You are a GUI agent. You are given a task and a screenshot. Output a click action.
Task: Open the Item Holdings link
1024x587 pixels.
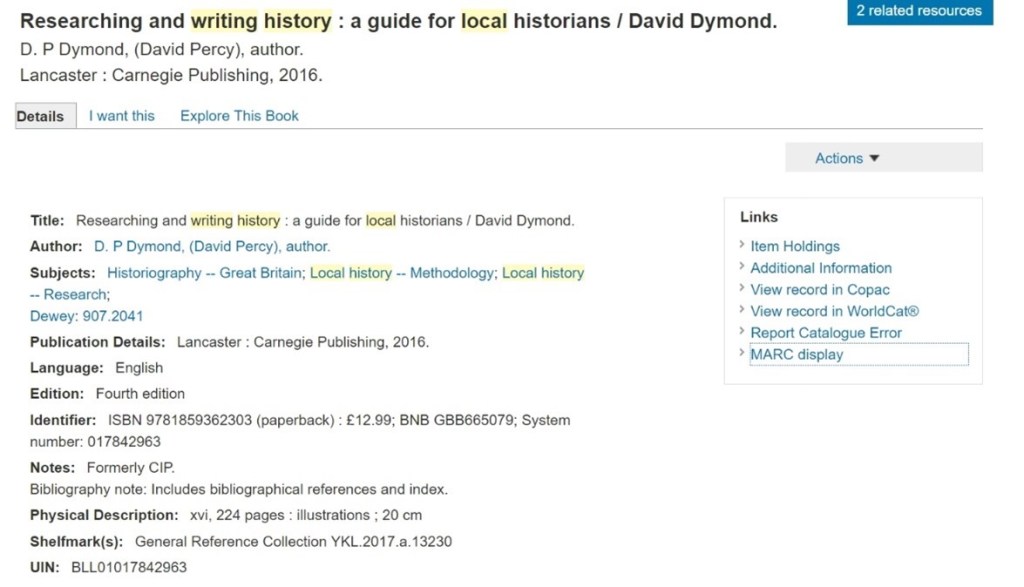tap(795, 246)
